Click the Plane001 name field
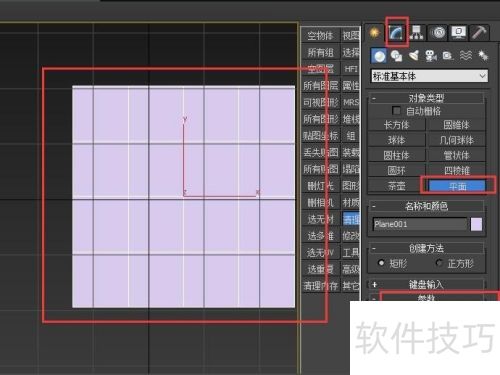This screenshot has height=375, width=500. coord(420,224)
